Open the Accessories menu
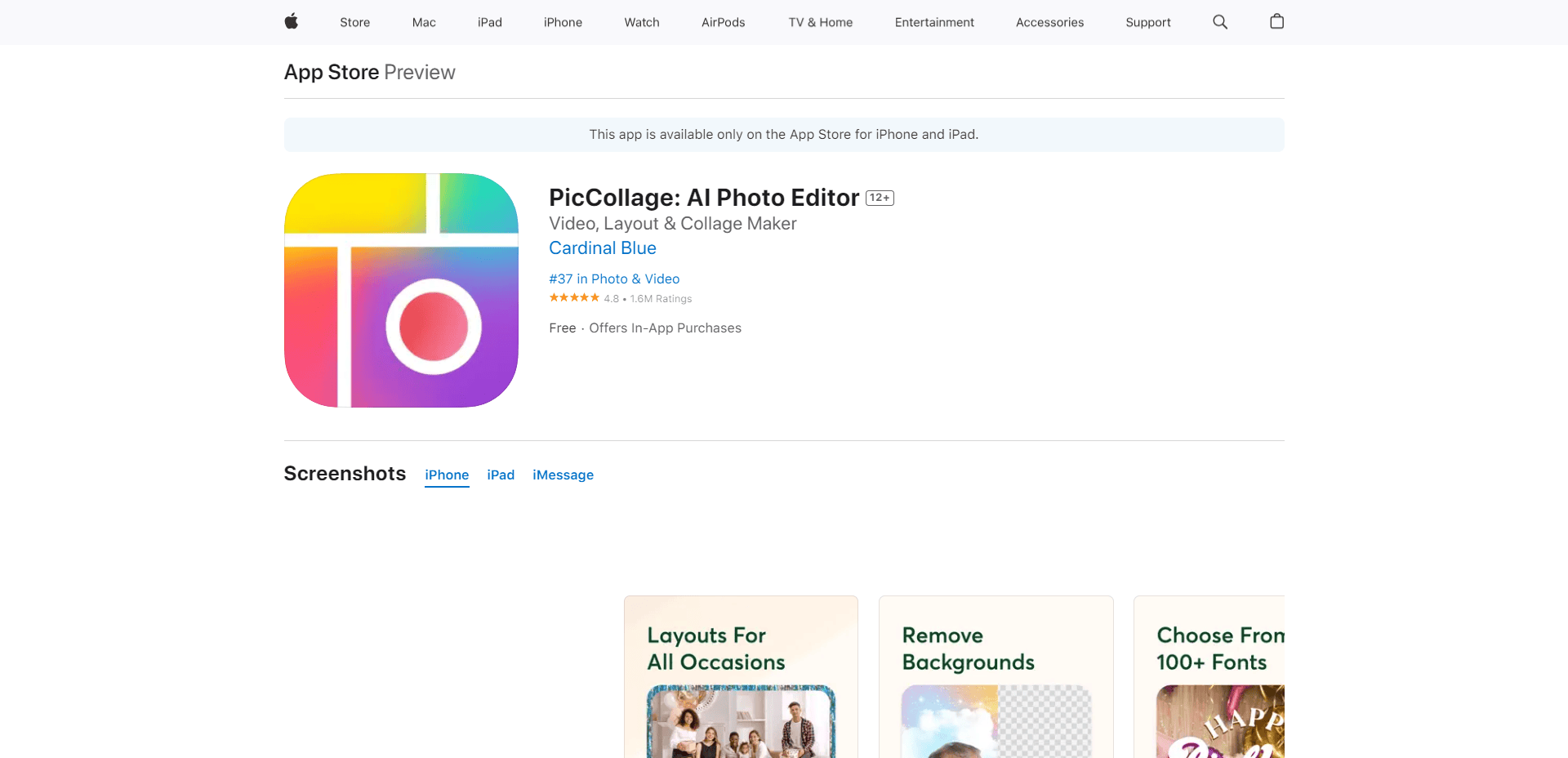 pos(1050,22)
